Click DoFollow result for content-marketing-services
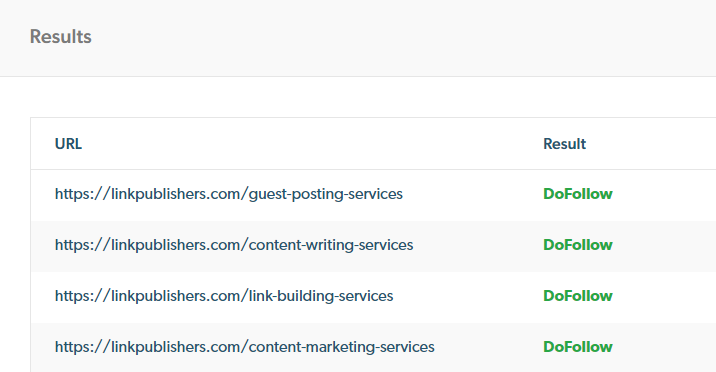716x372 pixels. 578,347
